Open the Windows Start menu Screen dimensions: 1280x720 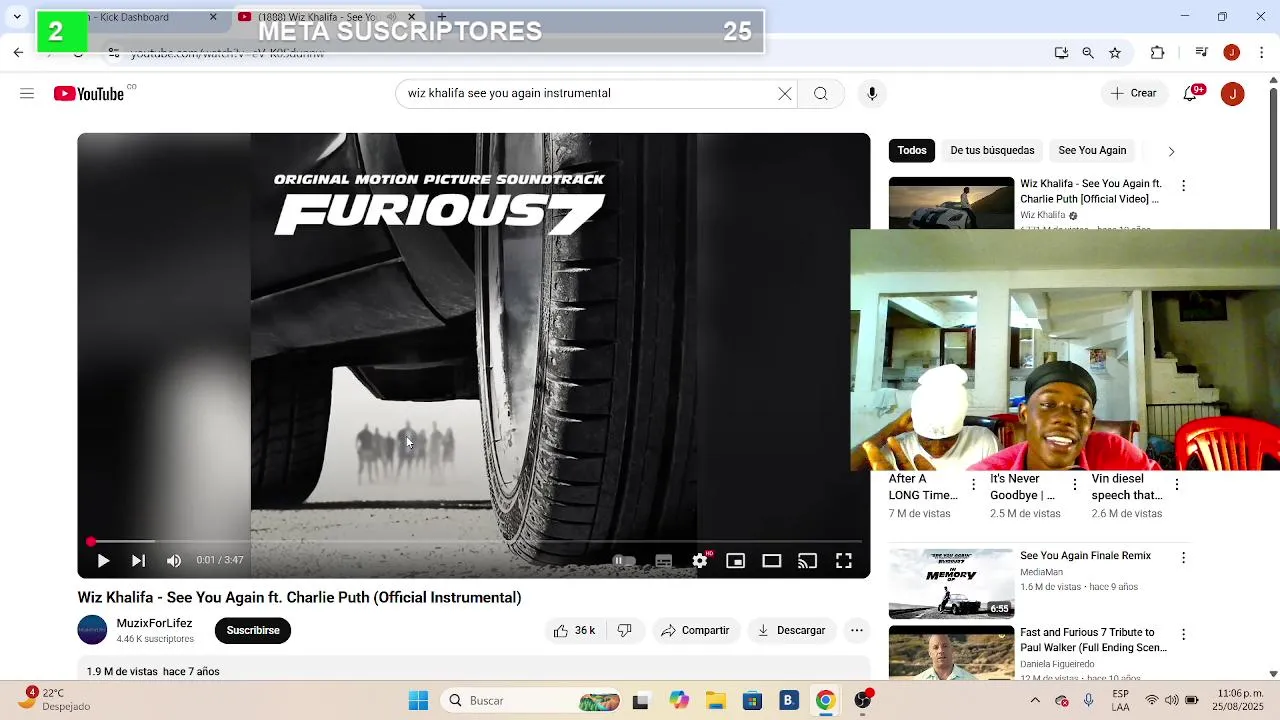tap(418, 701)
